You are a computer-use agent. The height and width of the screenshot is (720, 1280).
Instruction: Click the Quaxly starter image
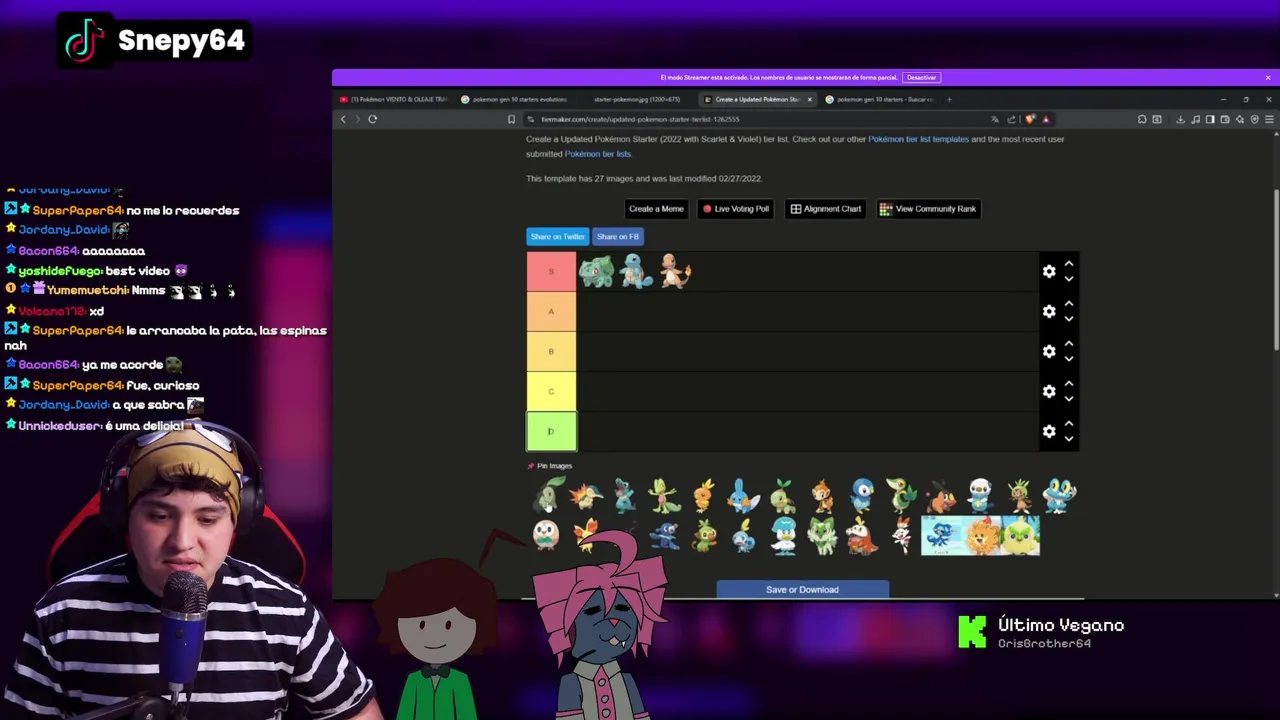coord(783,535)
